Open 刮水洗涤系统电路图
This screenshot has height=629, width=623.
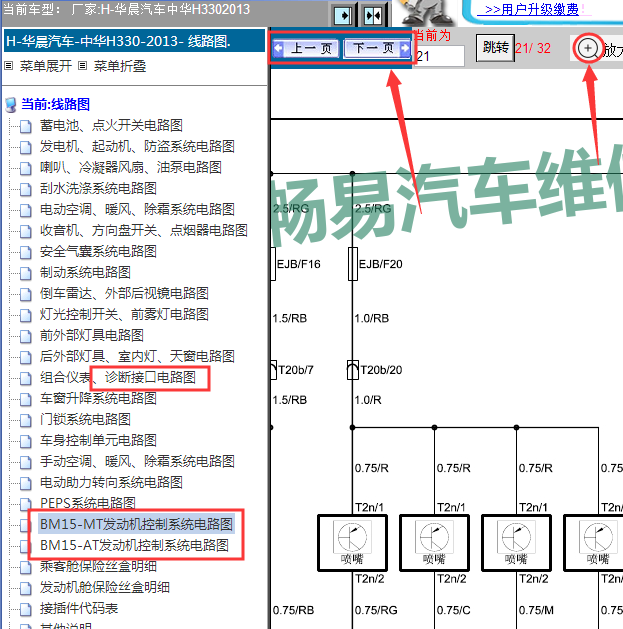[x=98, y=188]
